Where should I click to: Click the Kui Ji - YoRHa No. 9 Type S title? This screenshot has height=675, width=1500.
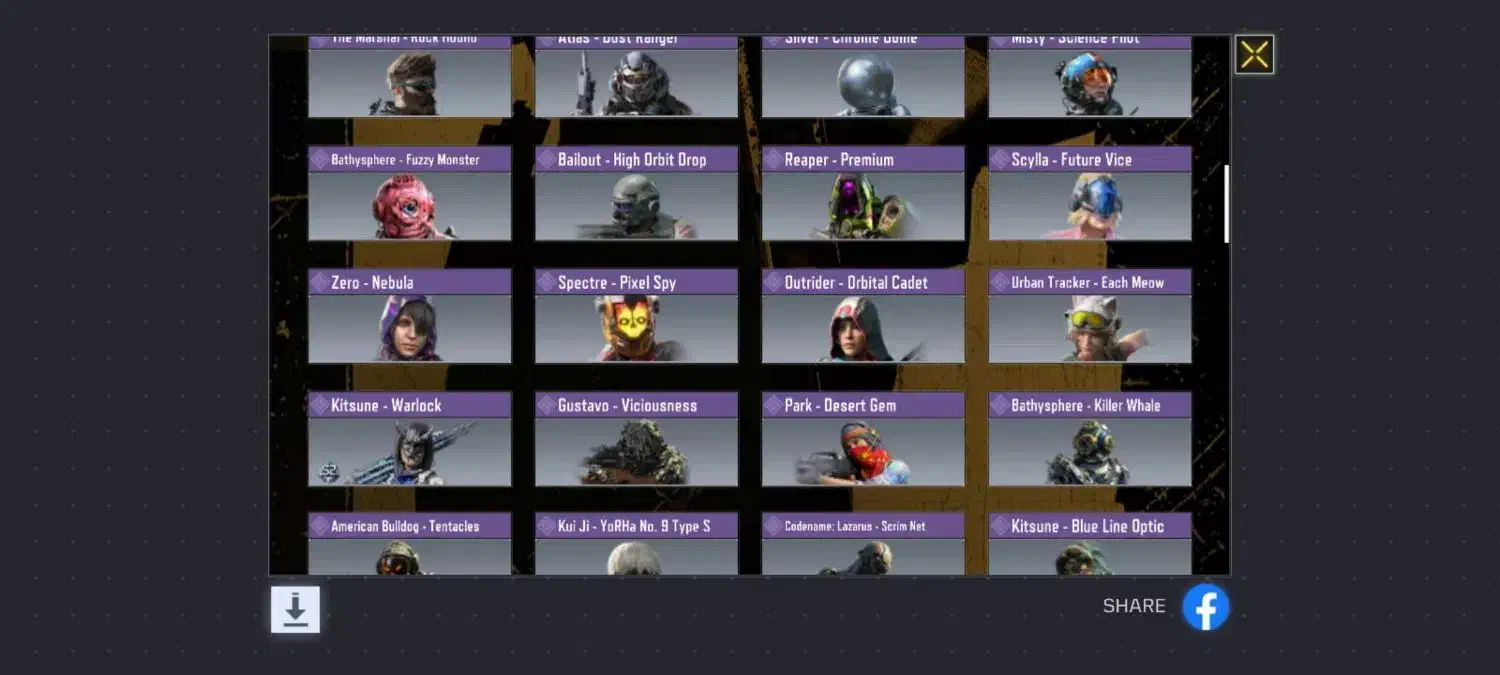pyautogui.click(x=634, y=526)
